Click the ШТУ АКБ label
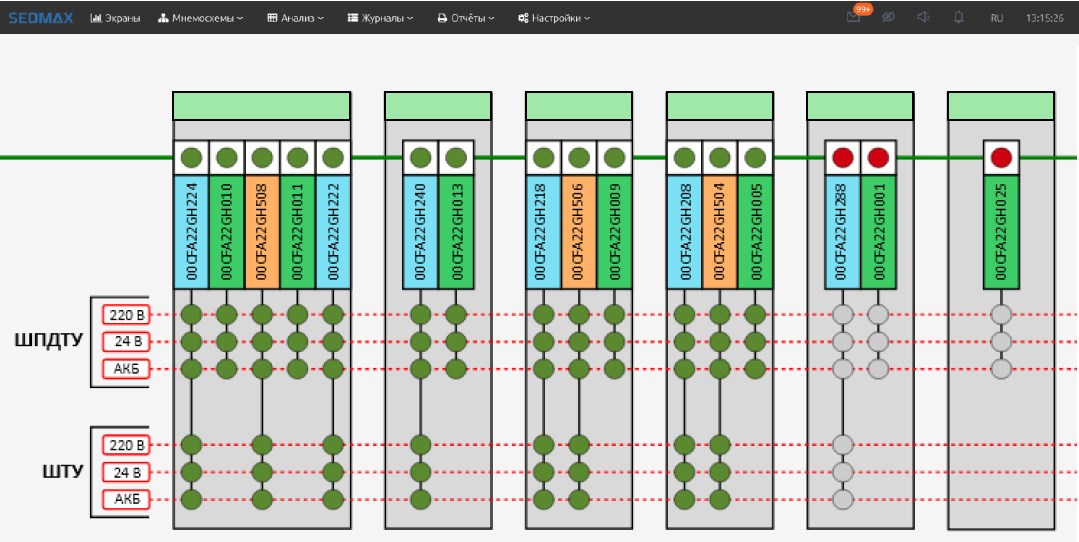The image size is (1079, 542). tap(126, 499)
